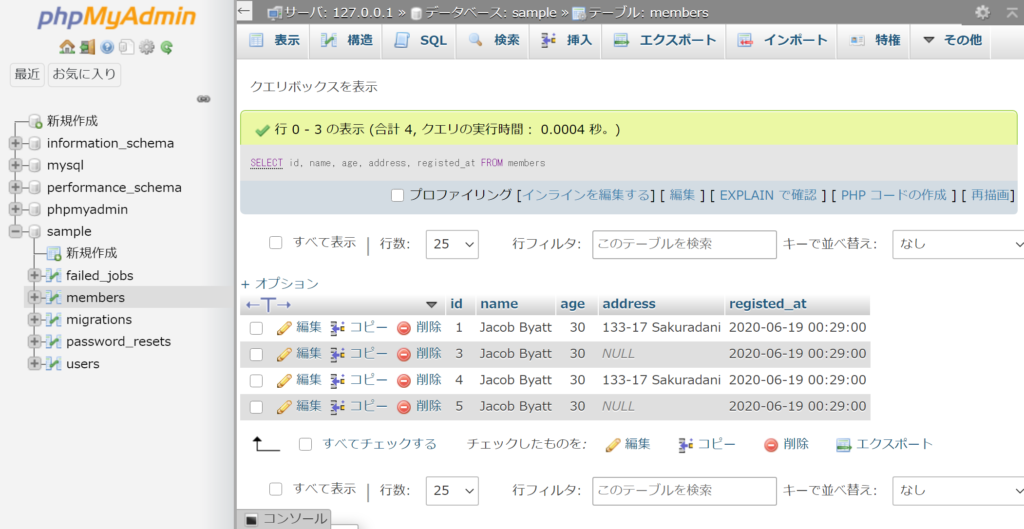Click the page settings gear at top right

pyautogui.click(x=982, y=12)
